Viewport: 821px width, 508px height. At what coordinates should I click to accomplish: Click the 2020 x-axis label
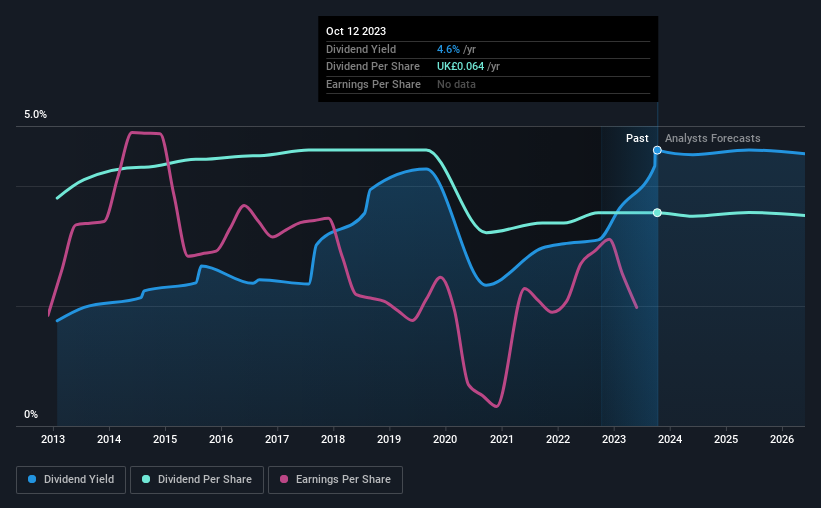click(445, 439)
